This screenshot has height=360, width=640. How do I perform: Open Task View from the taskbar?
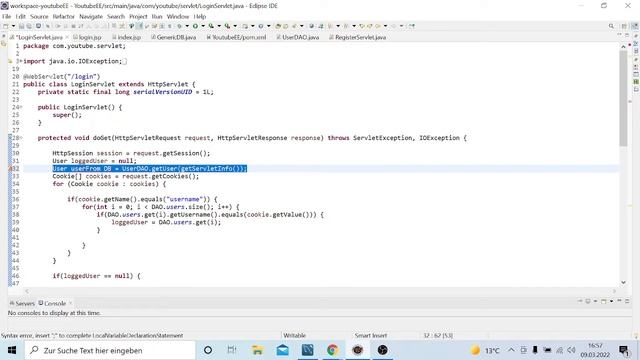click(232, 350)
